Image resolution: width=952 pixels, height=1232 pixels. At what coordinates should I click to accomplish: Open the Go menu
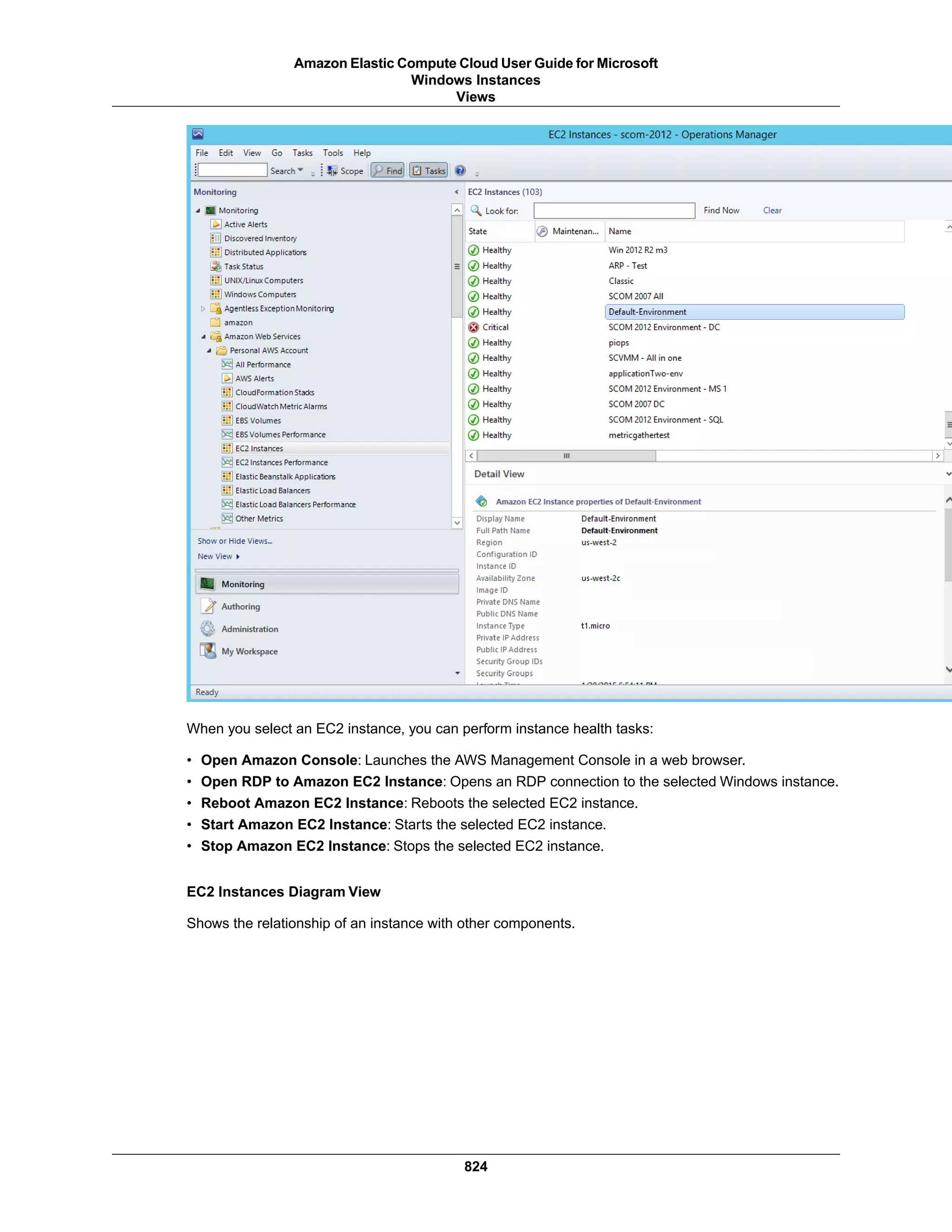pyautogui.click(x=277, y=153)
